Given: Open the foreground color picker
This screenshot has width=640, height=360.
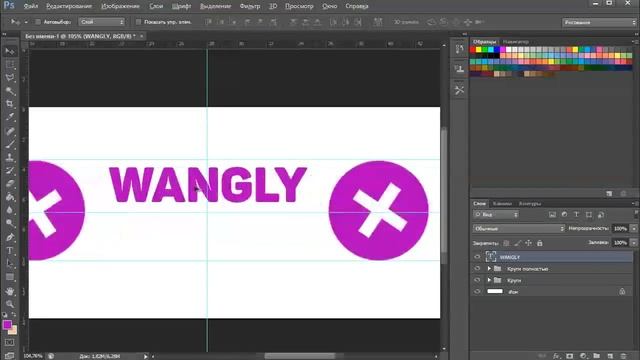Looking at the screenshot, I should point(7,325).
